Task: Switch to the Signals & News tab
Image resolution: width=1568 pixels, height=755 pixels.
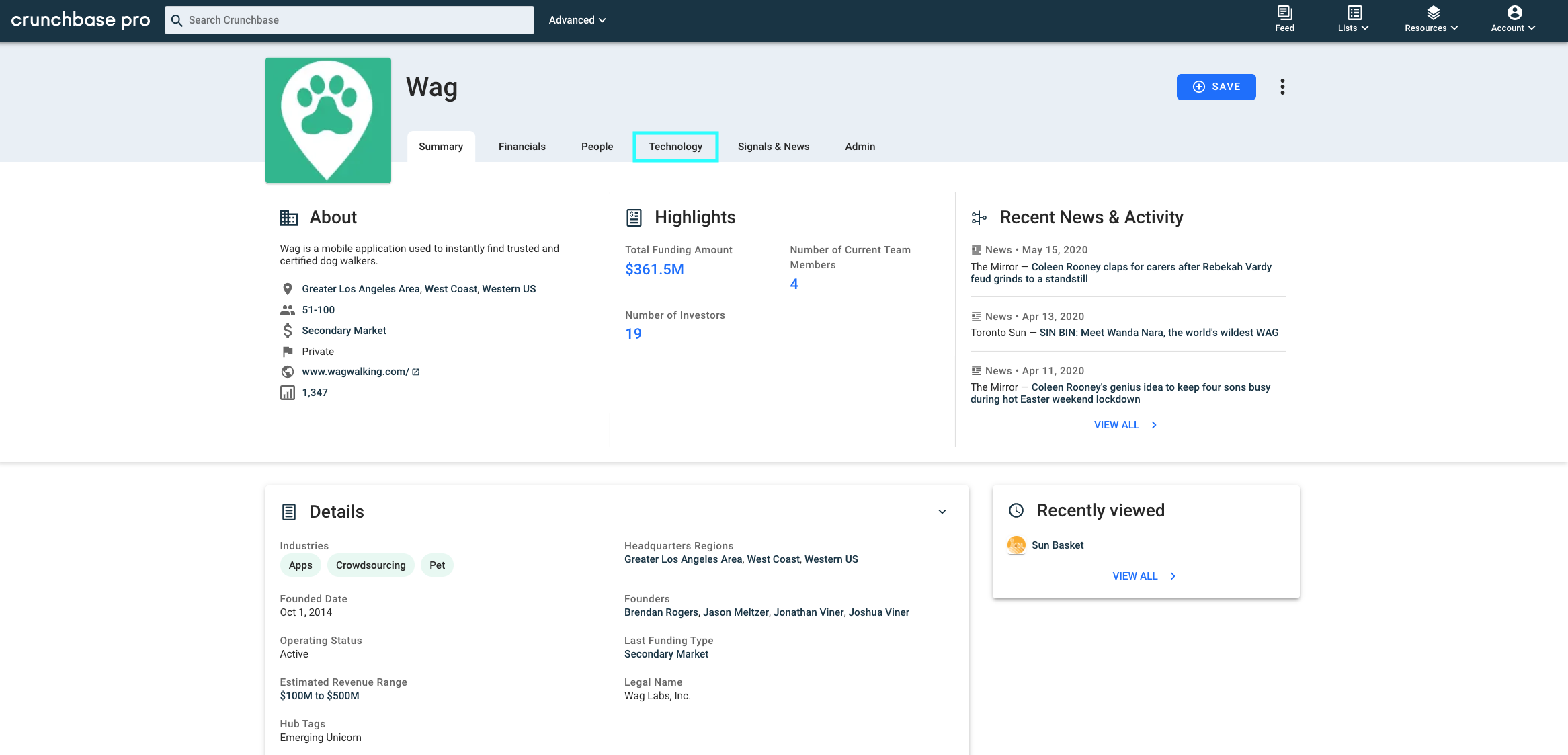Action: pyautogui.click(x=774, y=147)
